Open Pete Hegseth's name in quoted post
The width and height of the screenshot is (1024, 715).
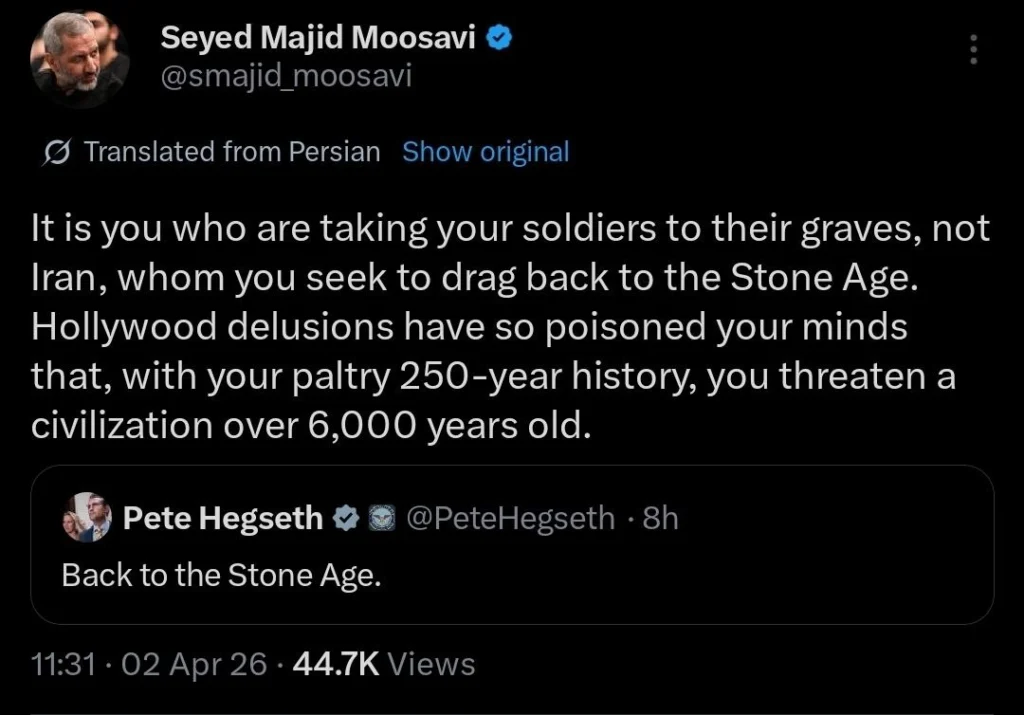(x=222, y=518)
